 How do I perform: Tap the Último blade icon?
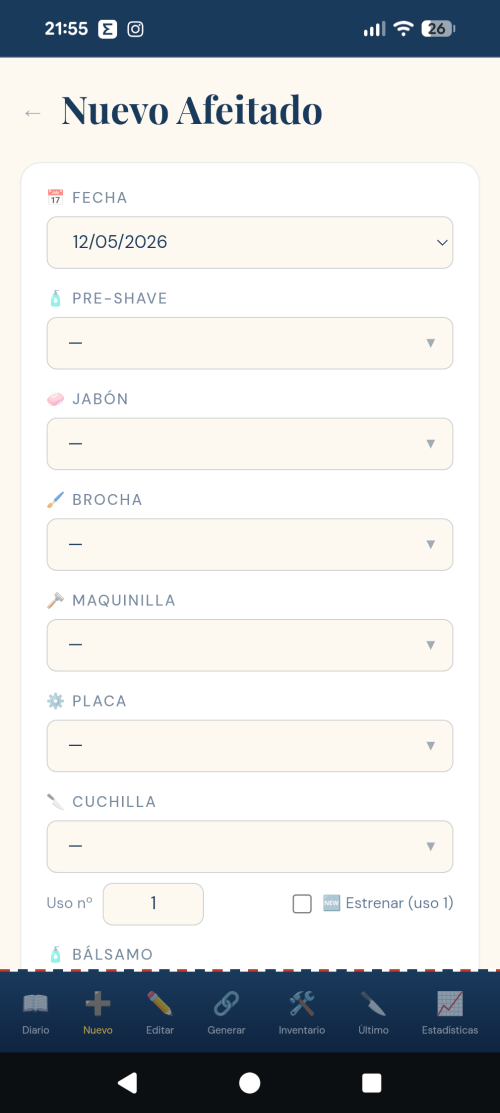click(373, 1004)
